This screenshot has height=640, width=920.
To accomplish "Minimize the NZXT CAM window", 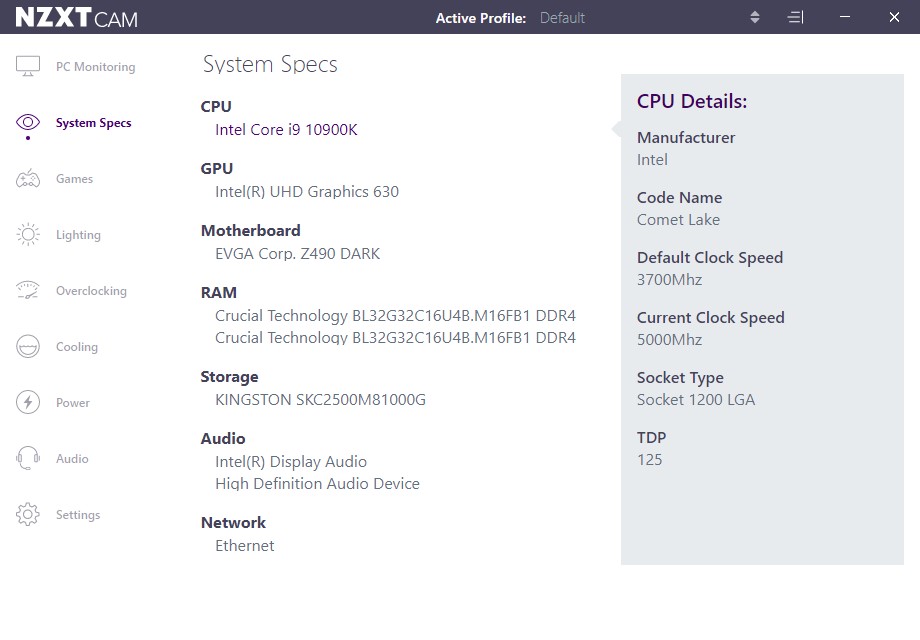I will (845, 17).
